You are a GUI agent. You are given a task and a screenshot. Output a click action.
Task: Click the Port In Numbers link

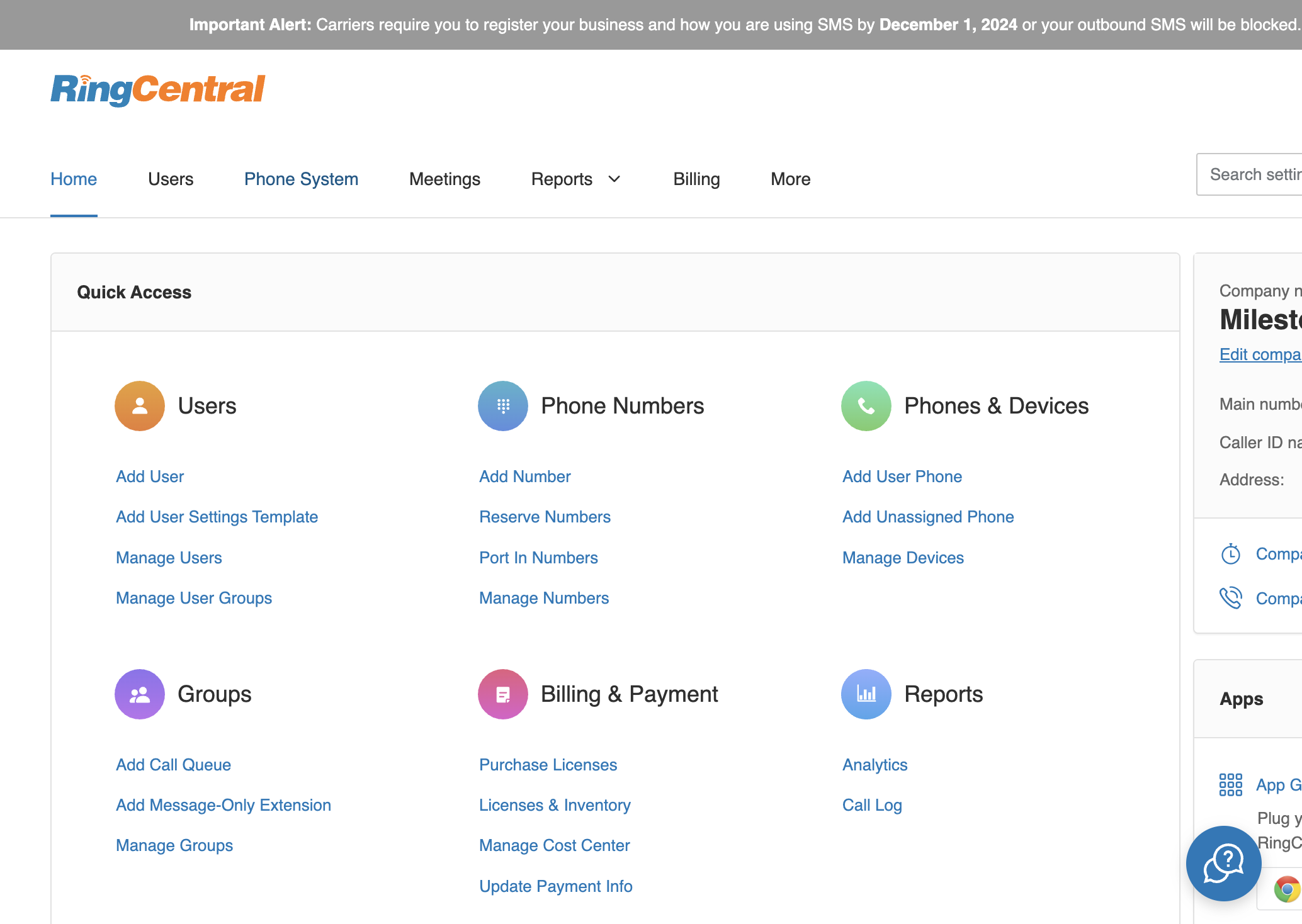(538, 558)
